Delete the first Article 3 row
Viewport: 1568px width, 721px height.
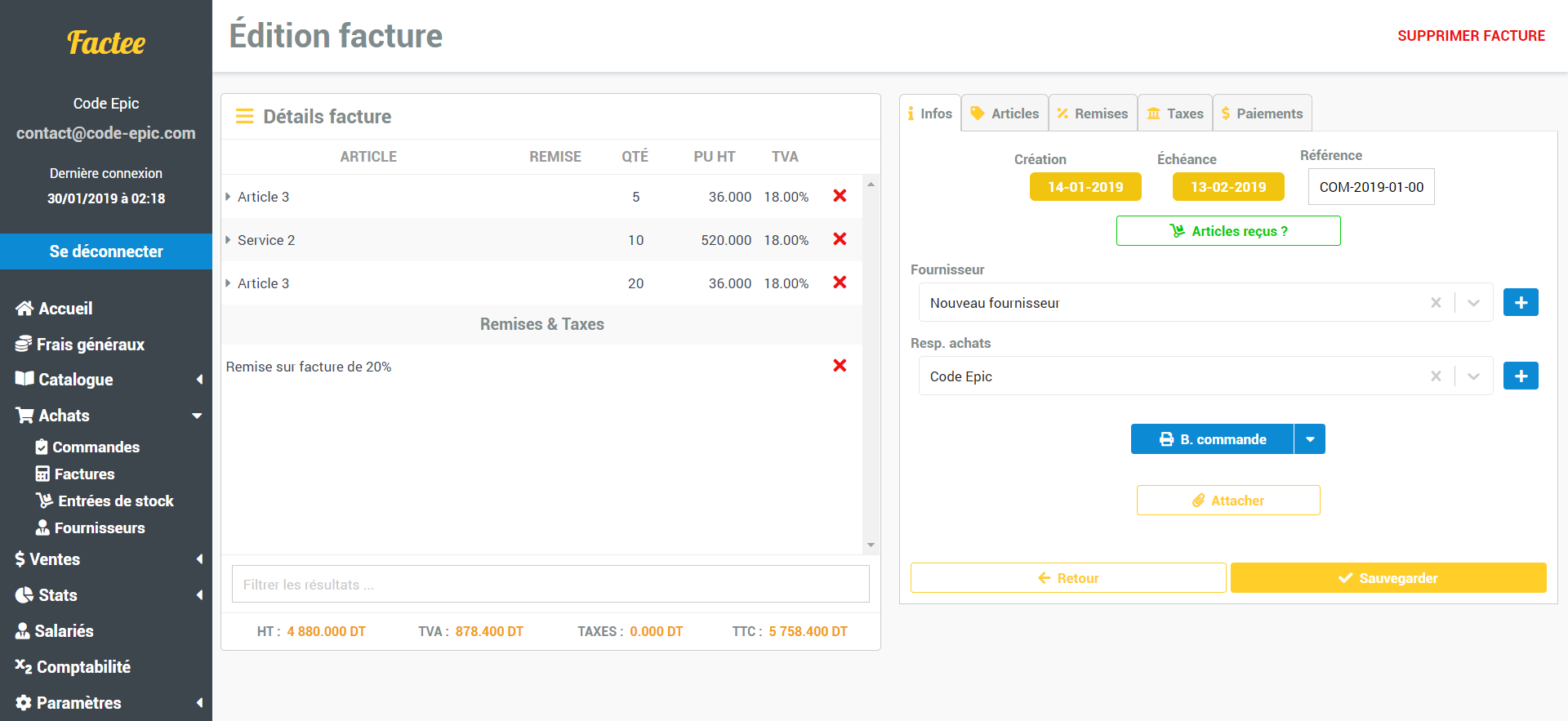point(839,196)
